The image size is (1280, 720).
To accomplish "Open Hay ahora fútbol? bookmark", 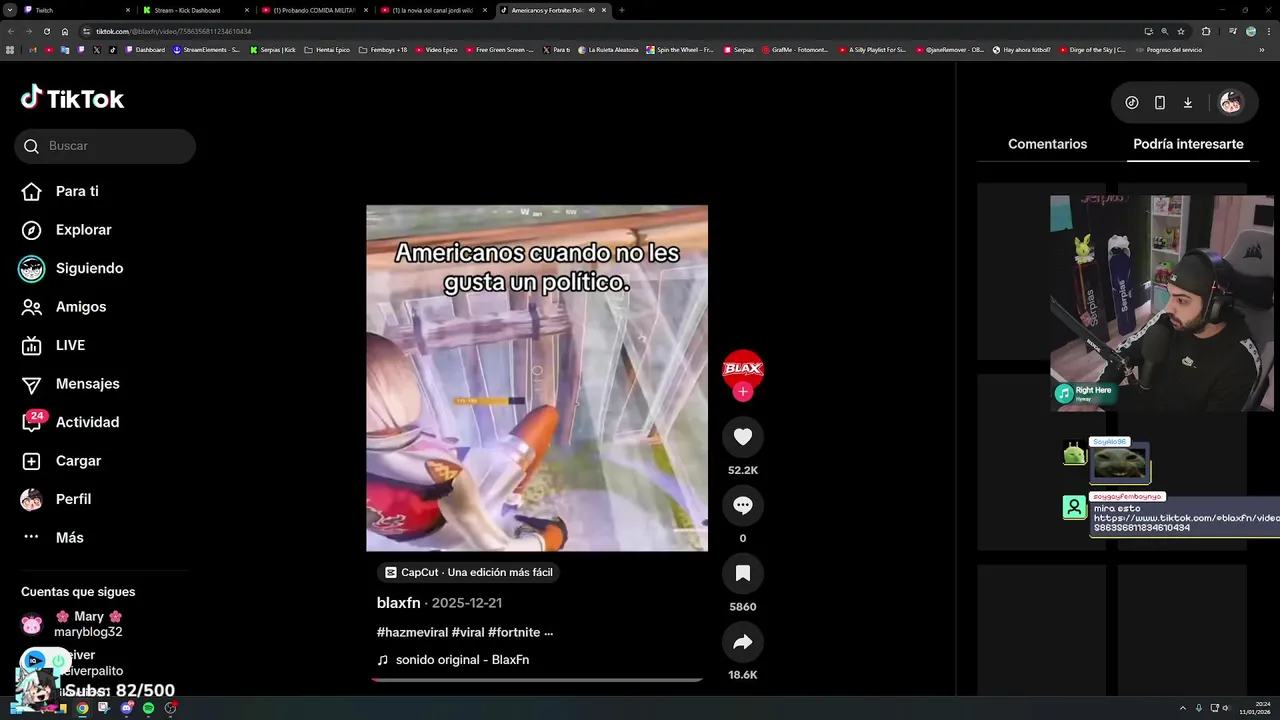I will click(1021, 49).
